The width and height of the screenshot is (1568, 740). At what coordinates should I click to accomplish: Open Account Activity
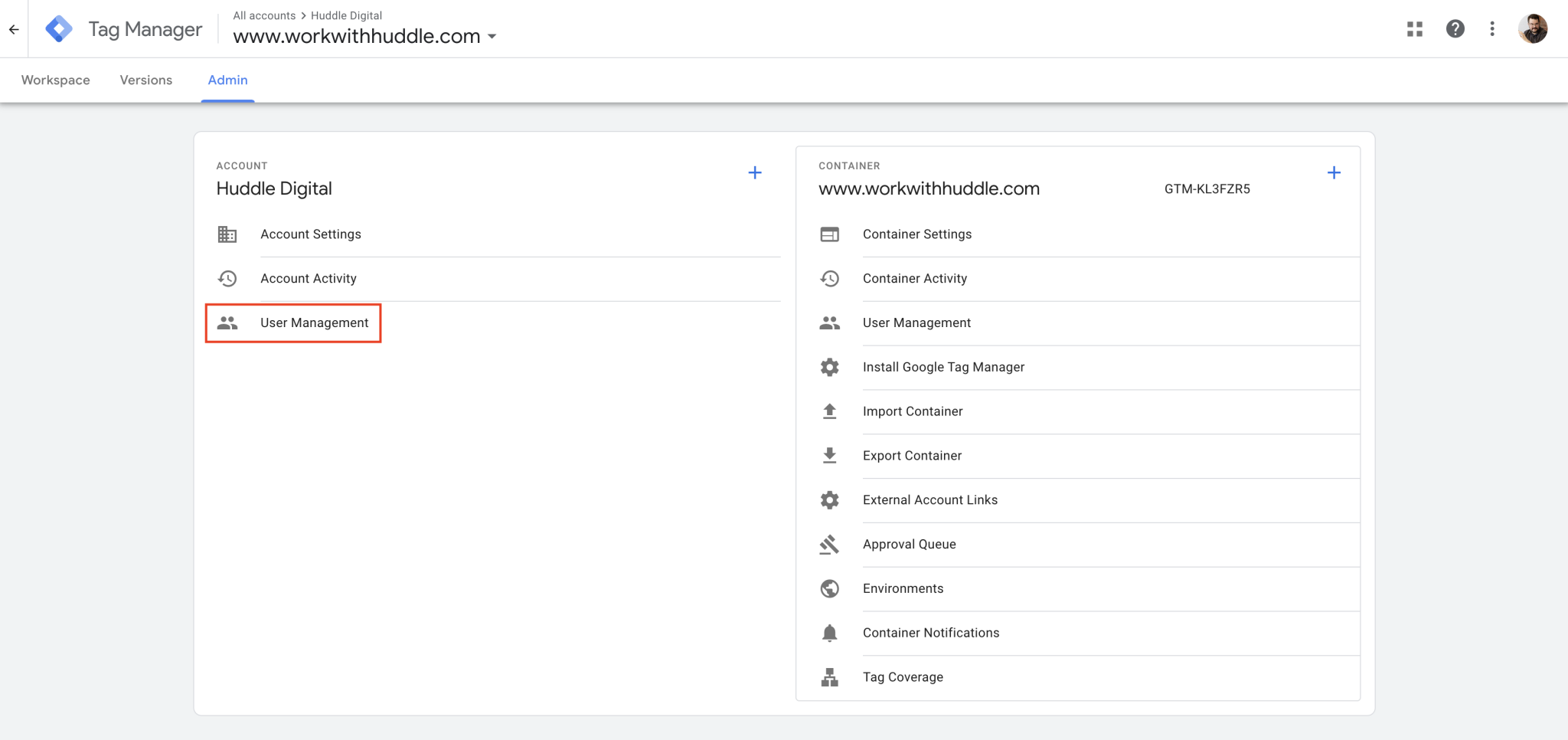(309, 279)
